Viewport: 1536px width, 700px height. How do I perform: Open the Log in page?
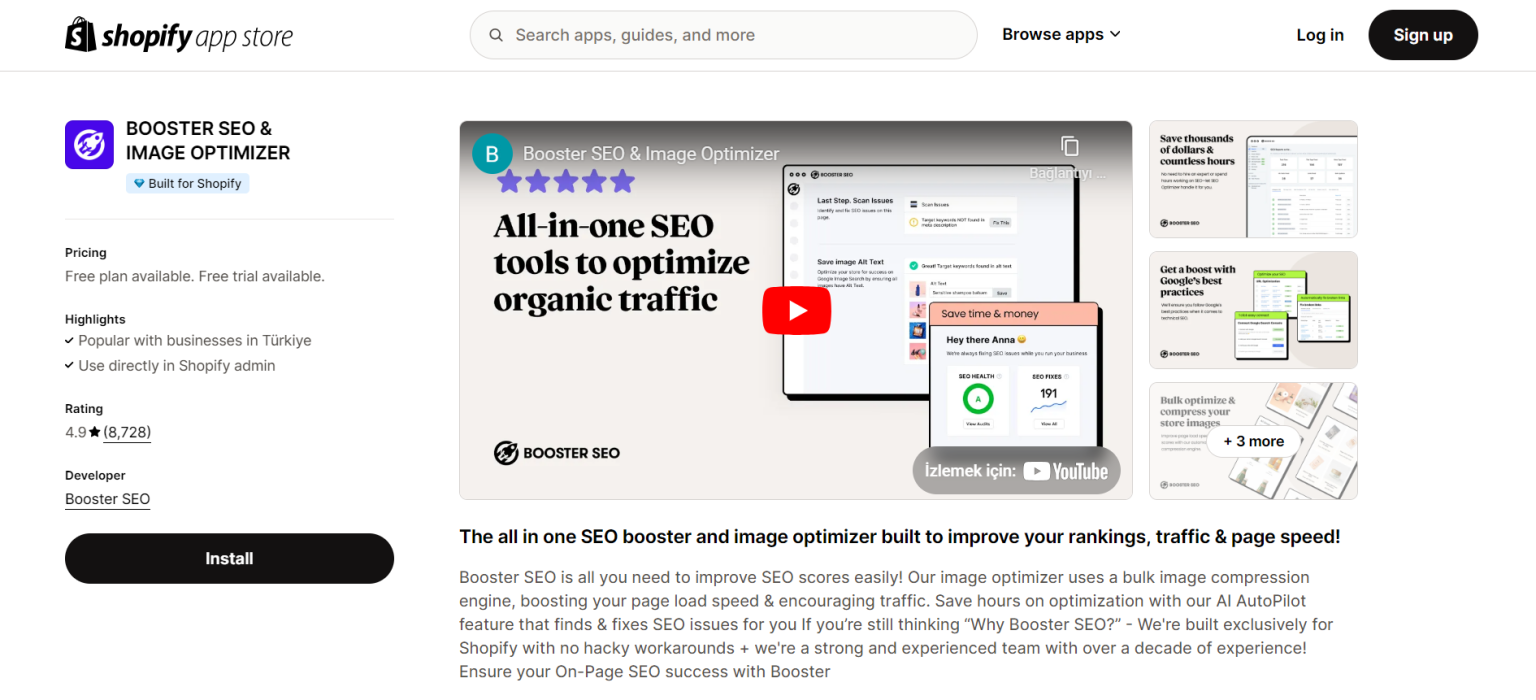pos(1320,35)
